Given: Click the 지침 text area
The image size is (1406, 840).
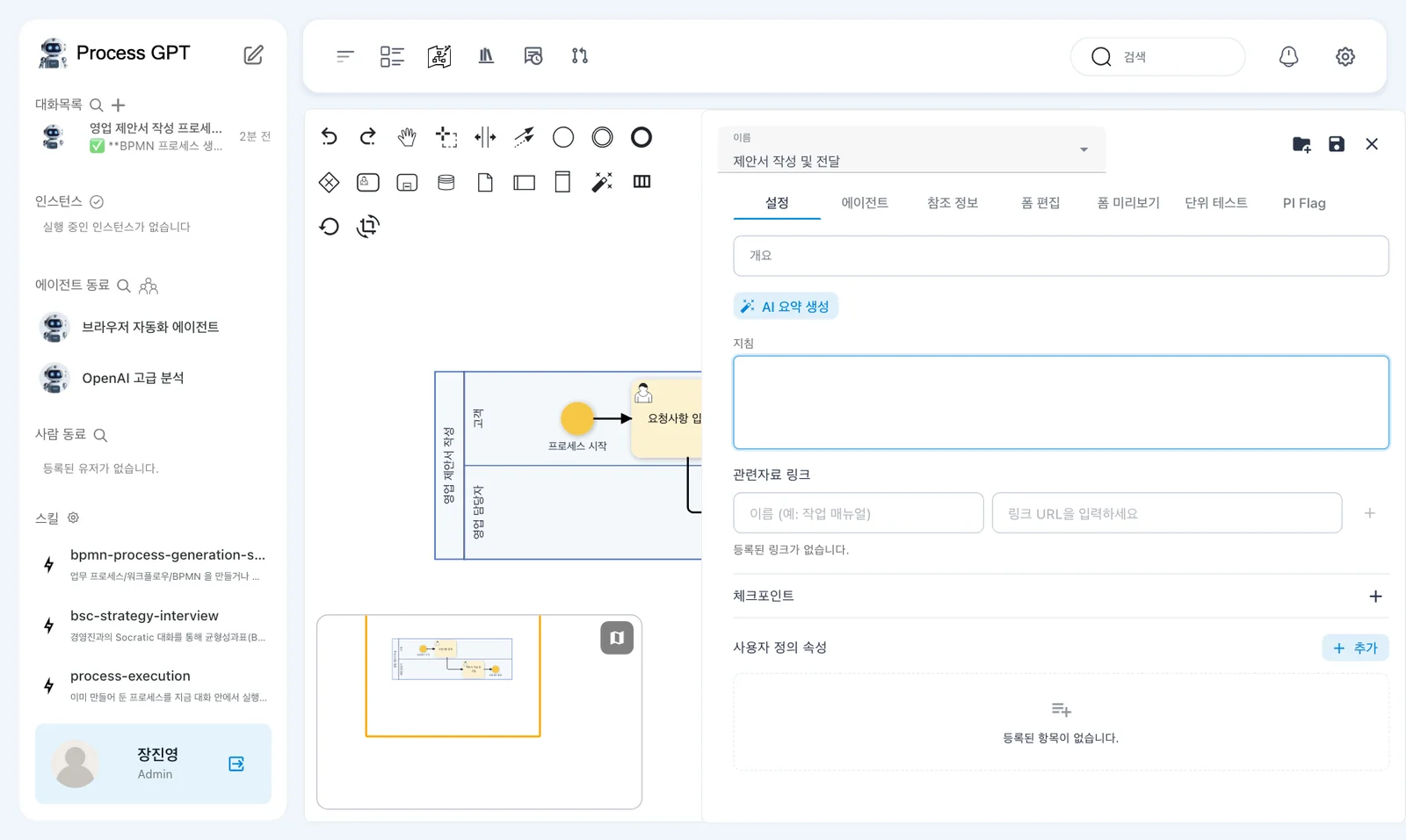Looking at the screenshot, I should tap(1061, 402).
